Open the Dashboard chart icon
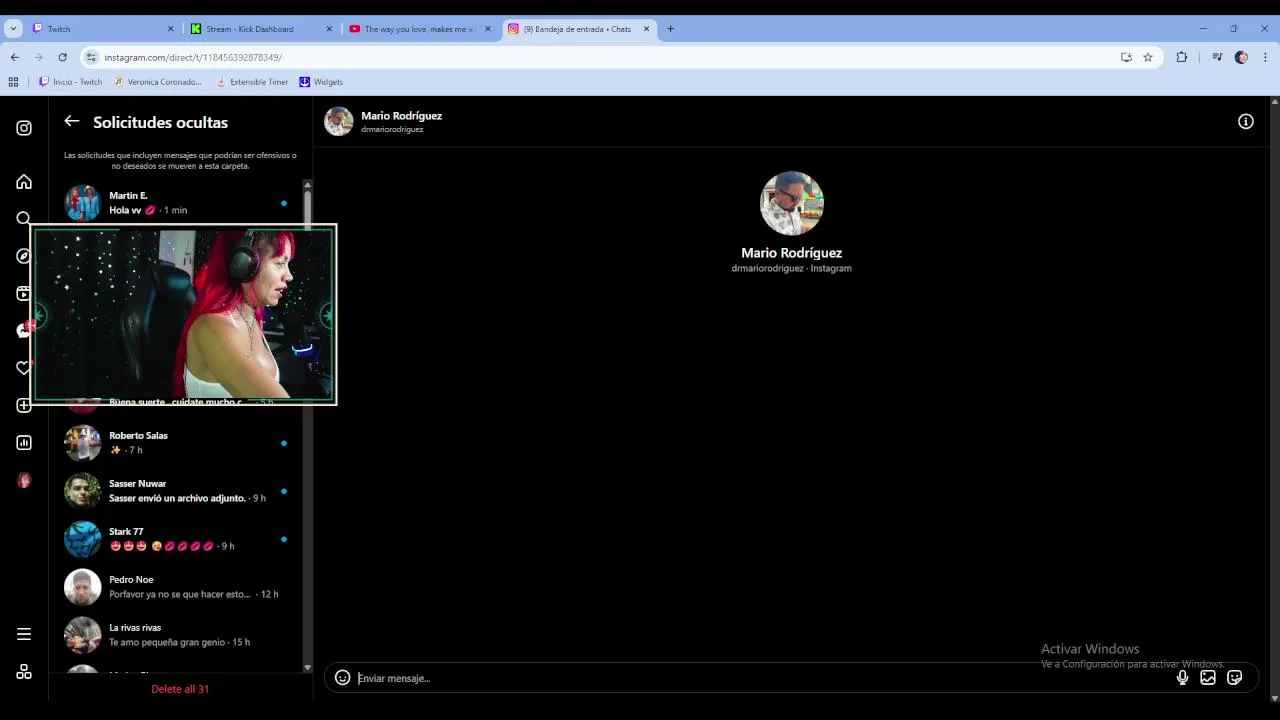Viewport: 1280px width, 720px height. (24, 443)
